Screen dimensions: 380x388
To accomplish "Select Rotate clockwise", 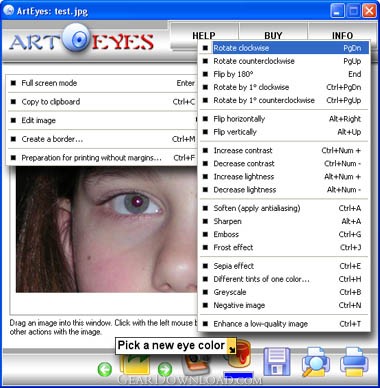I will coord(284,48).
